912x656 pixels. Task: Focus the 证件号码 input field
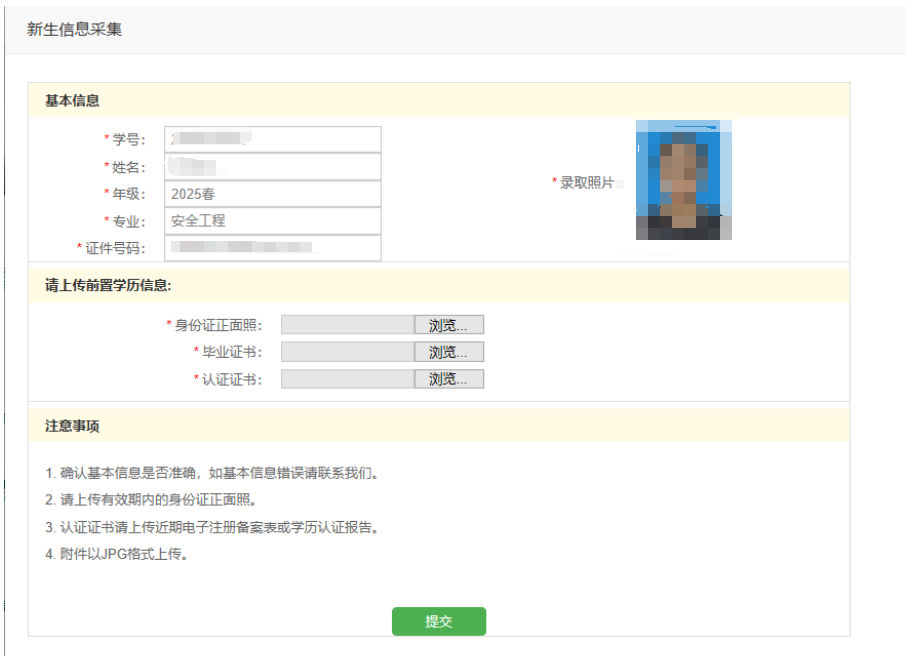click(x=272, y=248)
